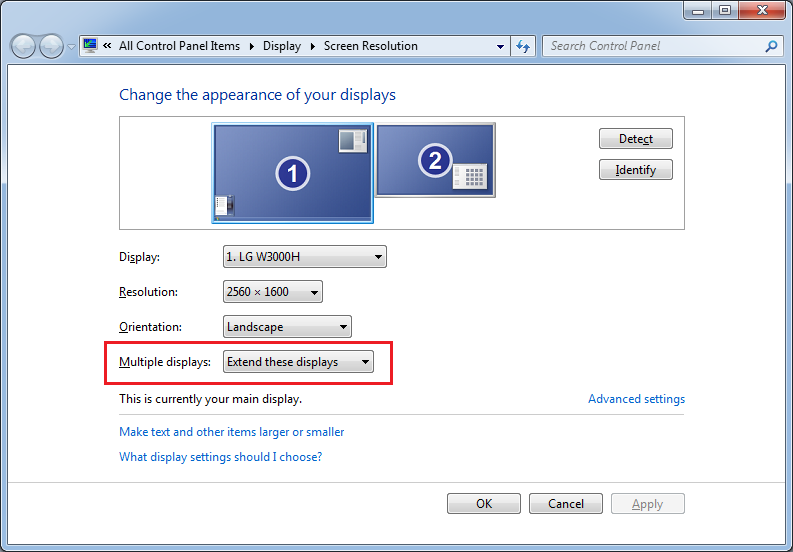Click the search magnifier icon

coord(771,46)
